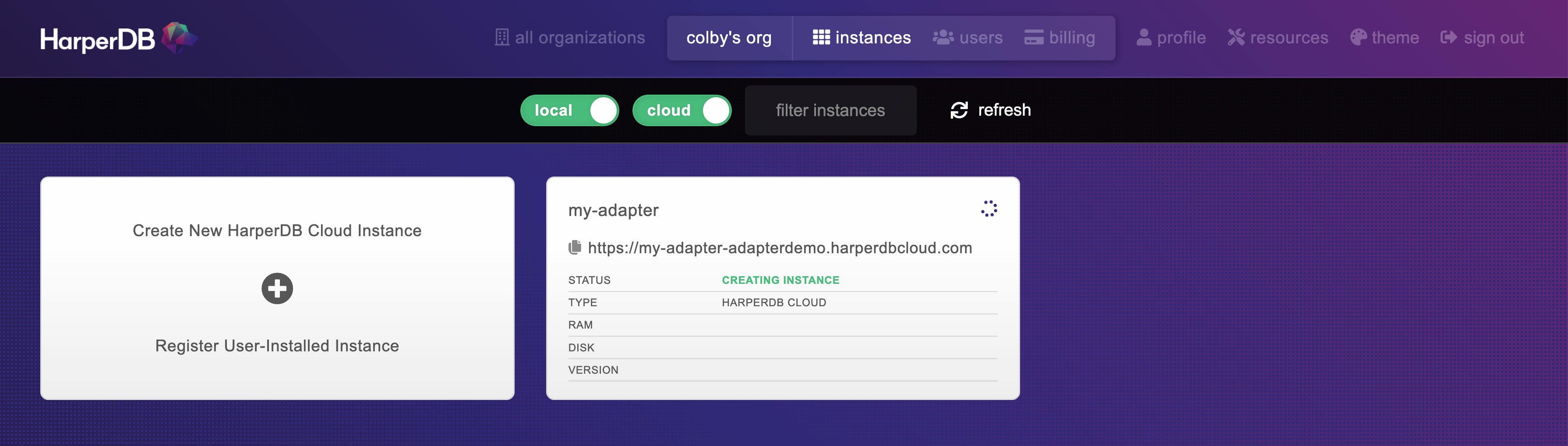
Task: Open the instances tab
Action: pos(861,38)
